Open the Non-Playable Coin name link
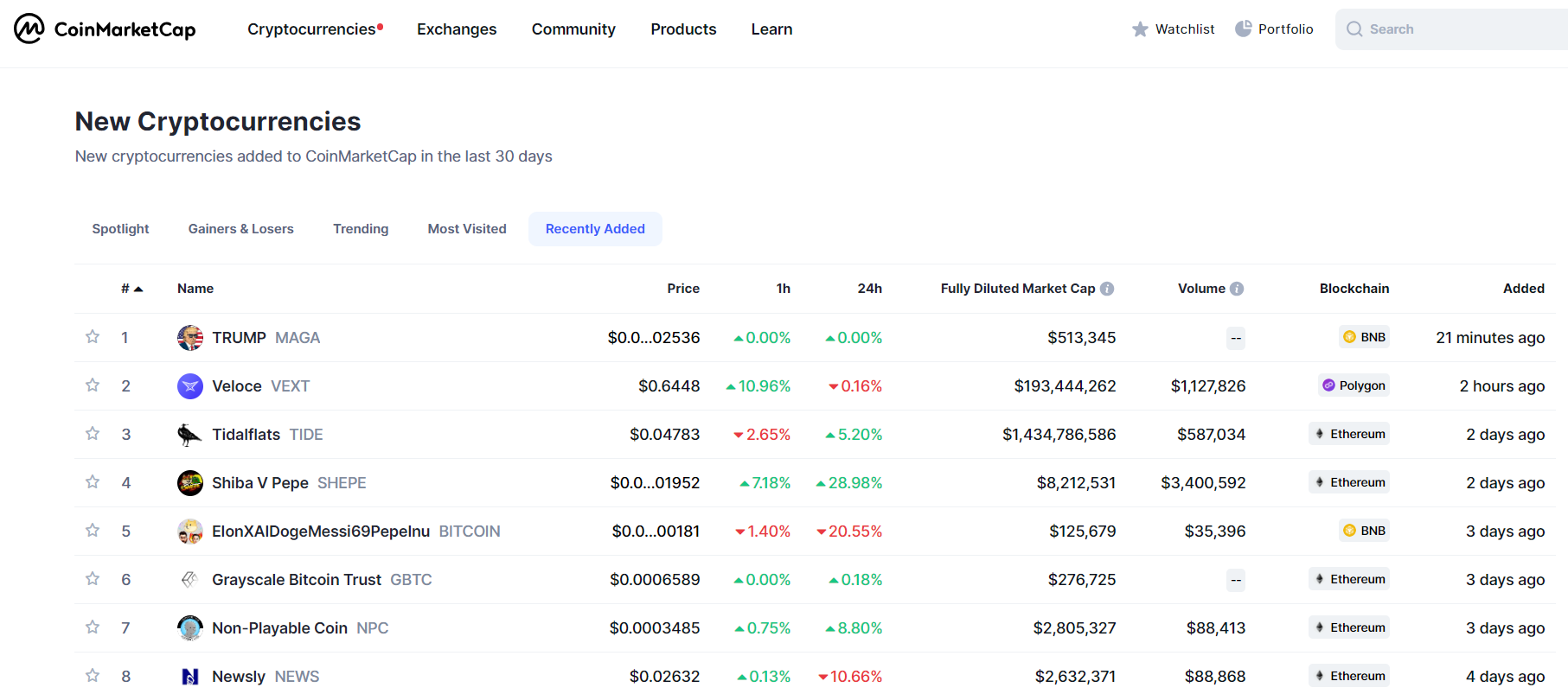 [279, 628]
